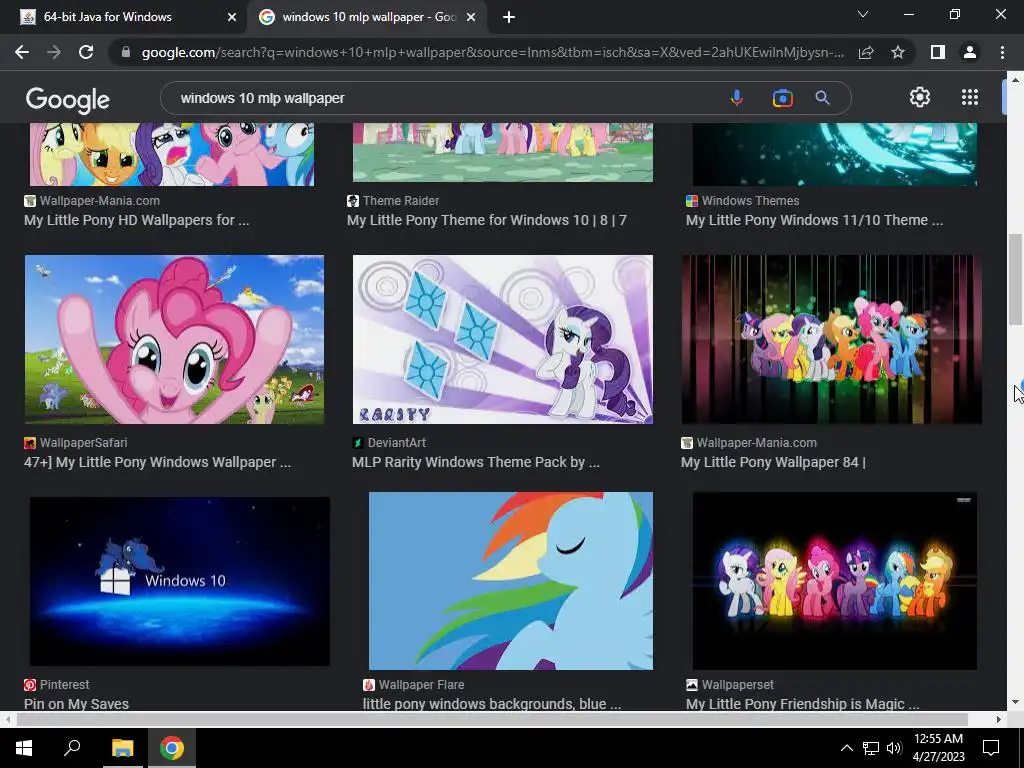Close the 64-bit Java for Windows tab

click(x=232, y=17)
